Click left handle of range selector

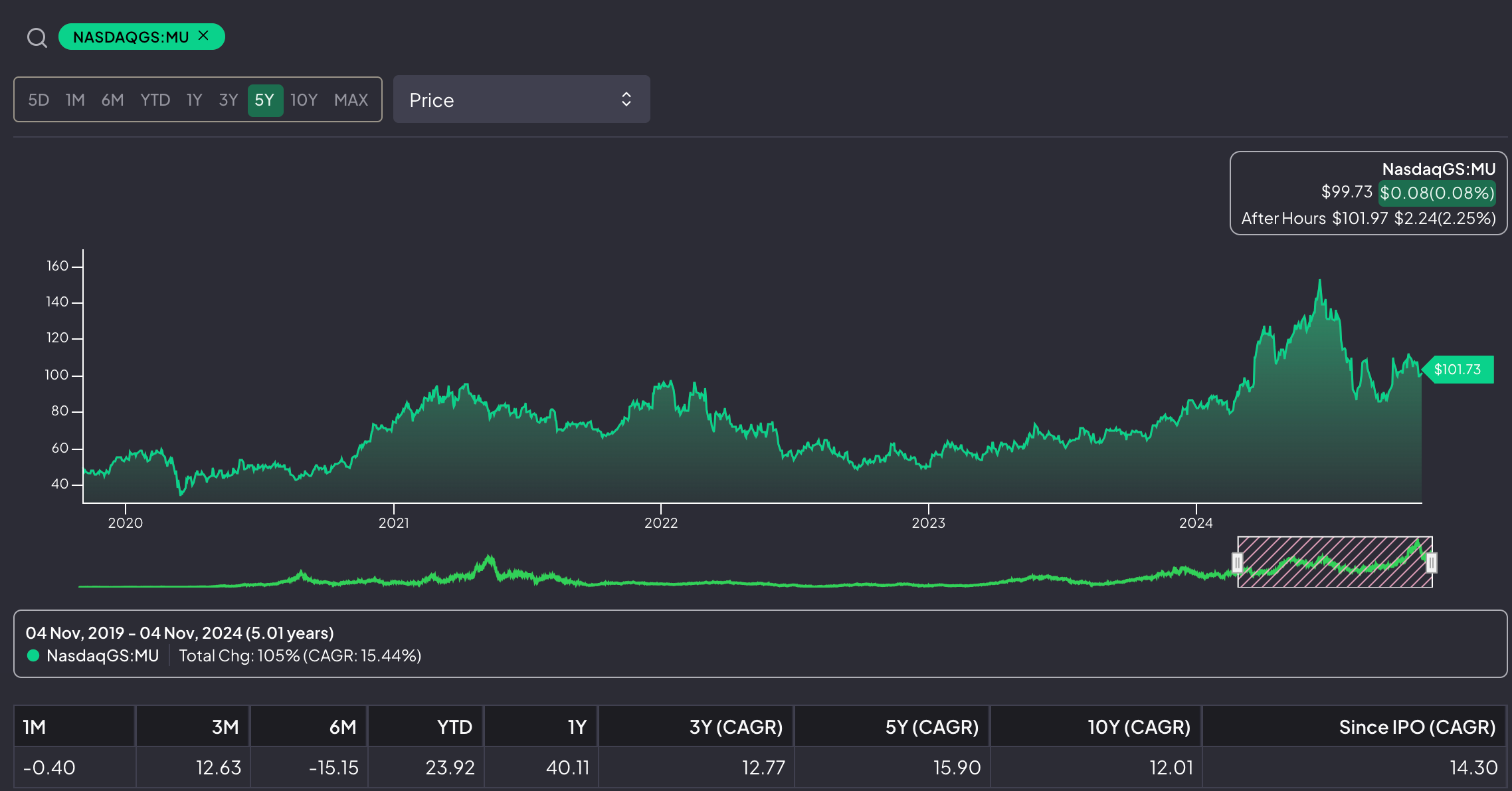coord(1237,563)
